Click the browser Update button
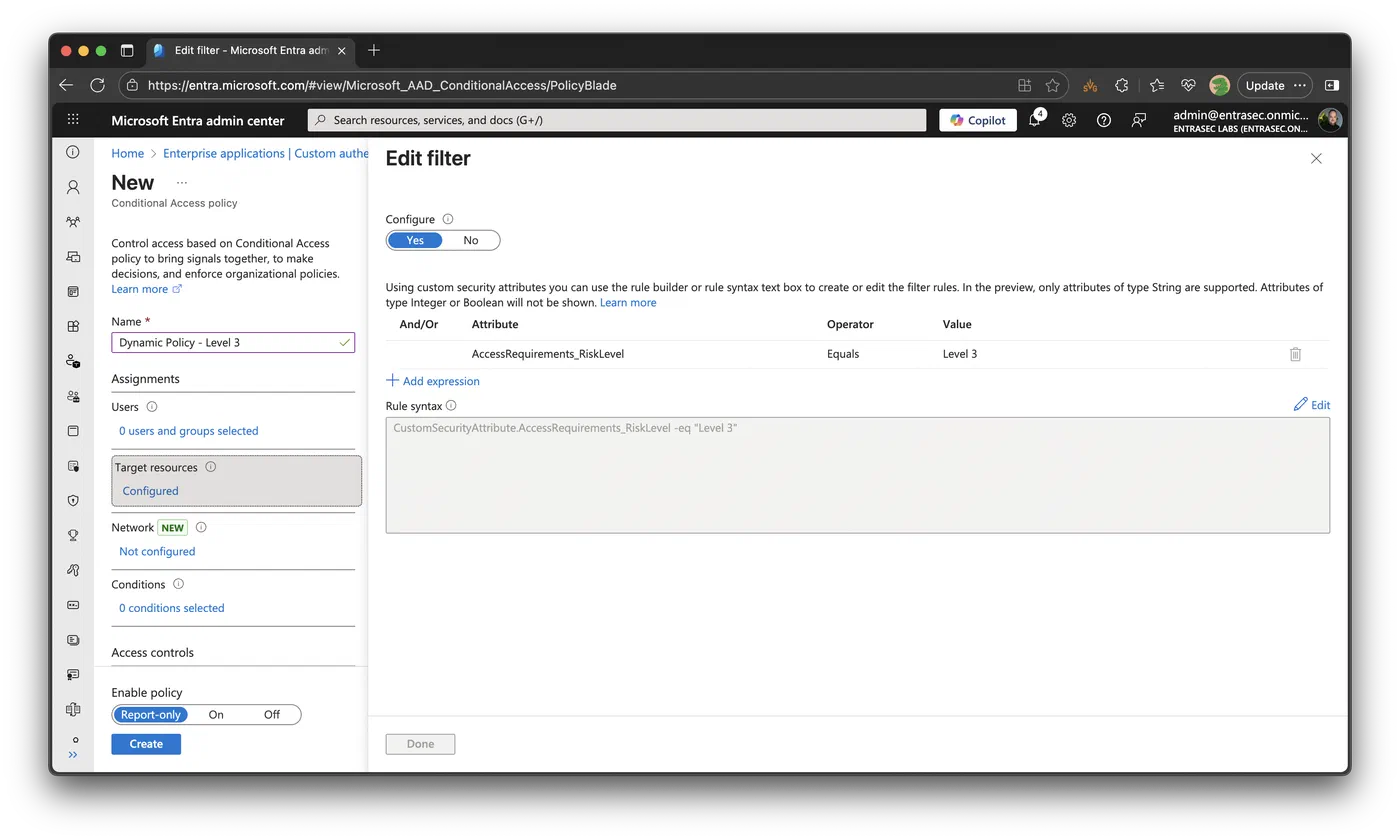 coord(1265,85)
